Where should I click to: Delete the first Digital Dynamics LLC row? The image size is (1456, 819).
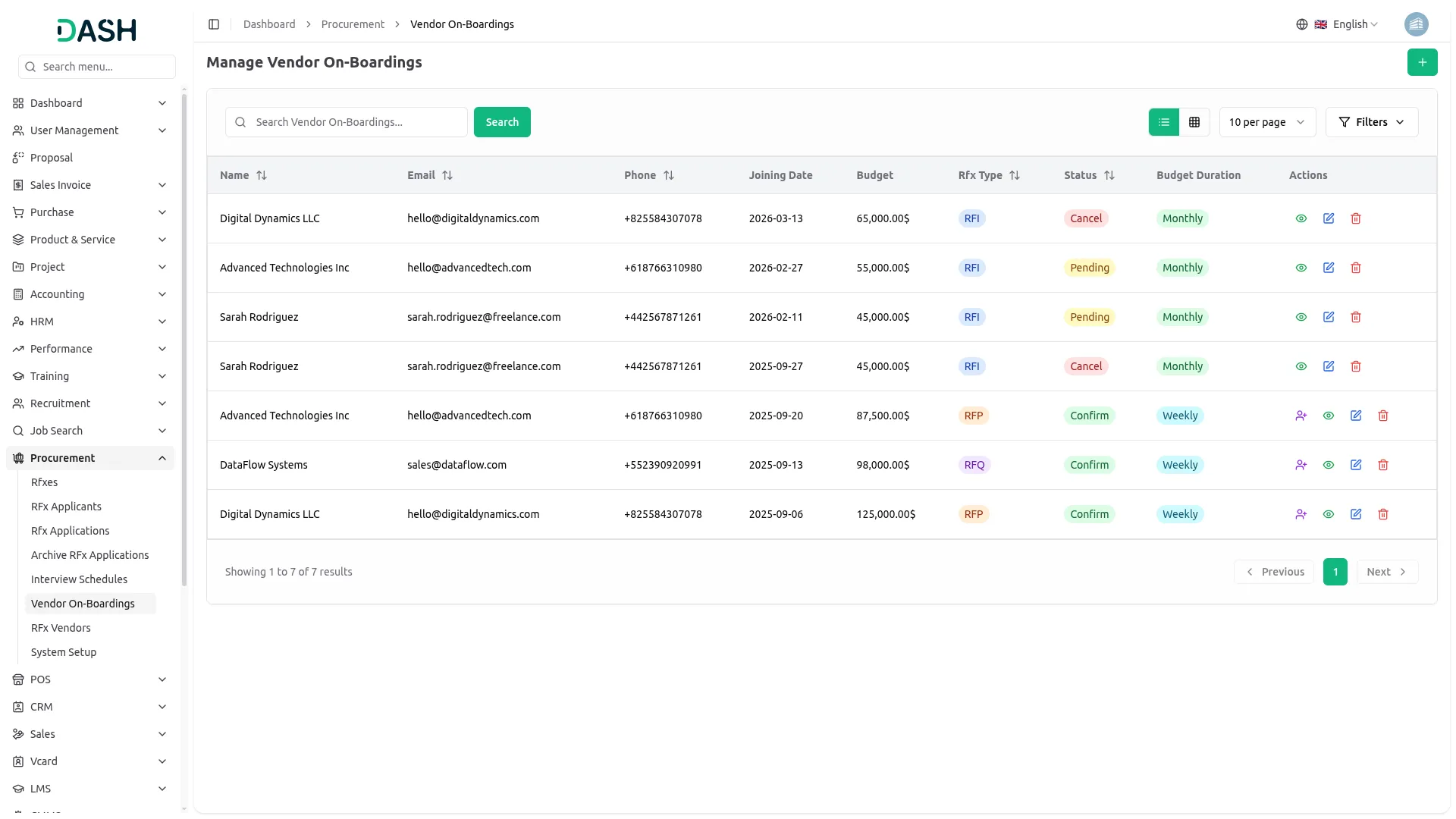pyautogui.click(x=1356, y=218)
